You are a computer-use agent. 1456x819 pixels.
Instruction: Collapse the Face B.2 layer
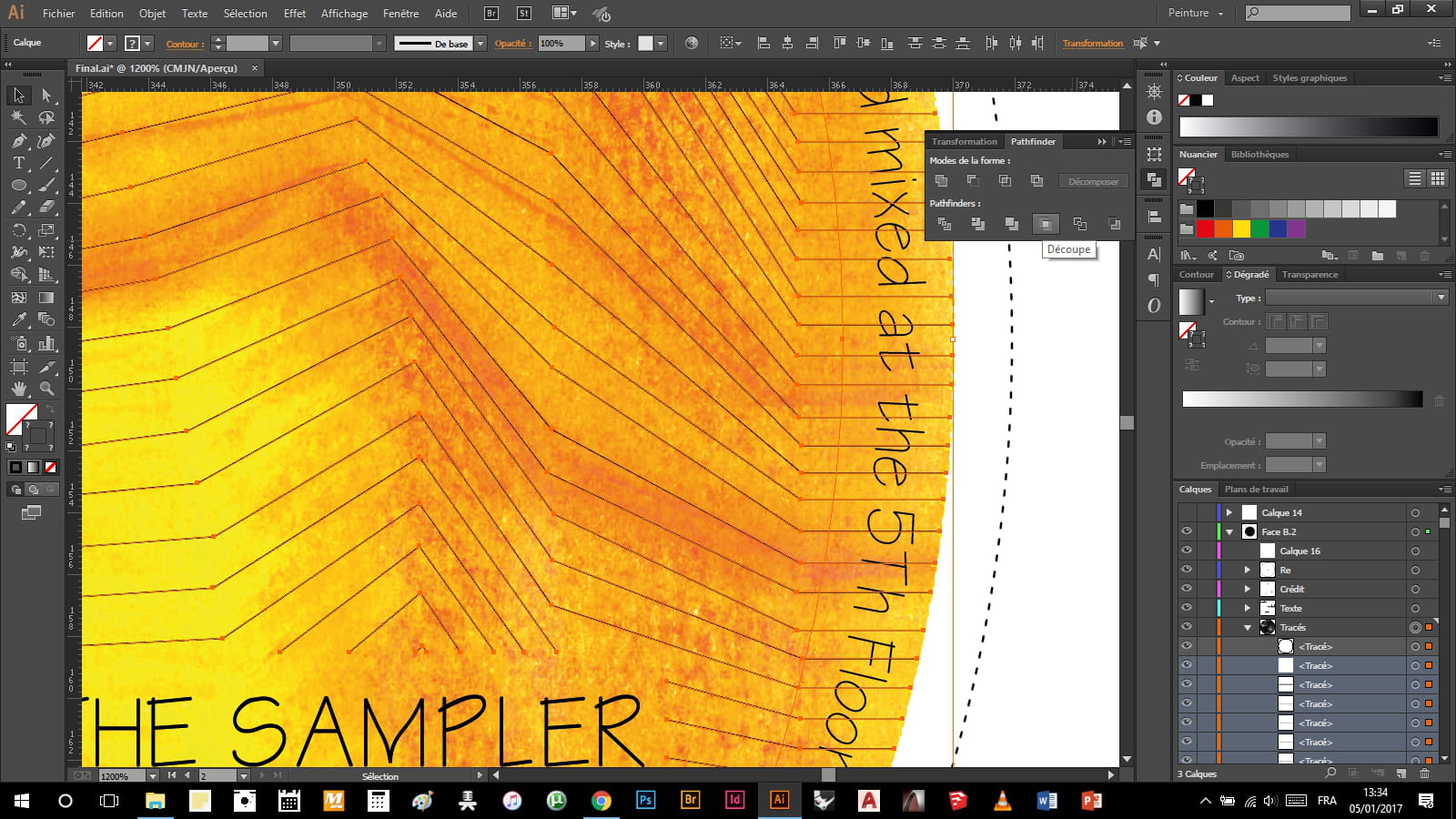1229,532
